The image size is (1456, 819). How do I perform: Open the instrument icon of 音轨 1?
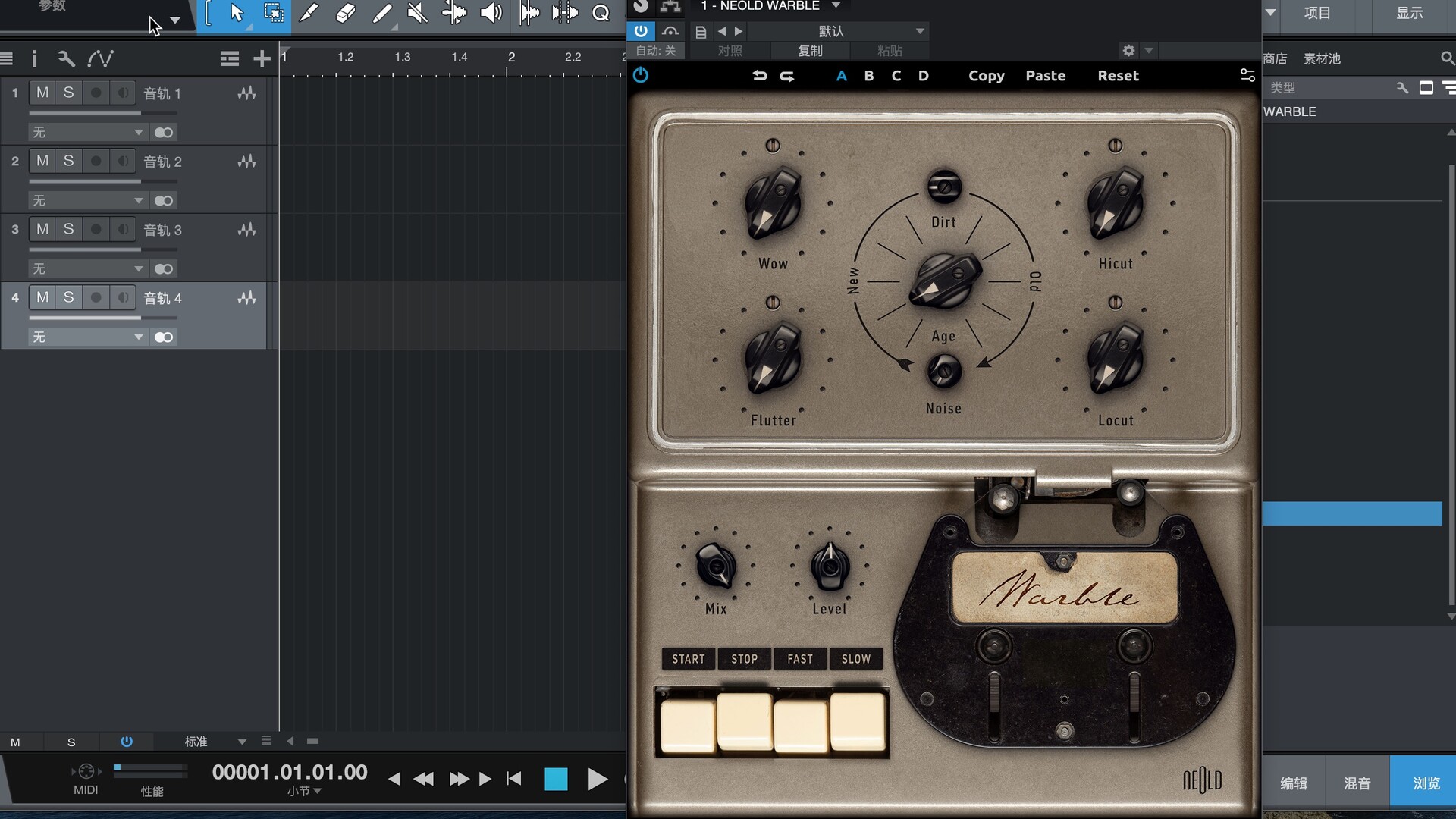point(246,93)
